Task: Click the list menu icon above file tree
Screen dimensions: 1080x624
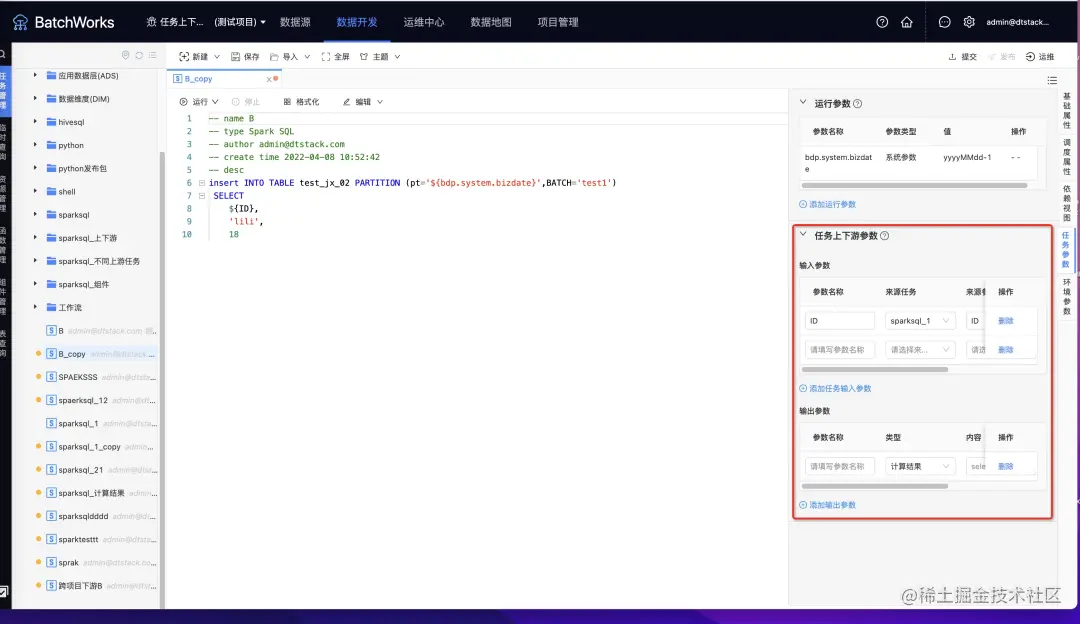Action: point(152,55)
